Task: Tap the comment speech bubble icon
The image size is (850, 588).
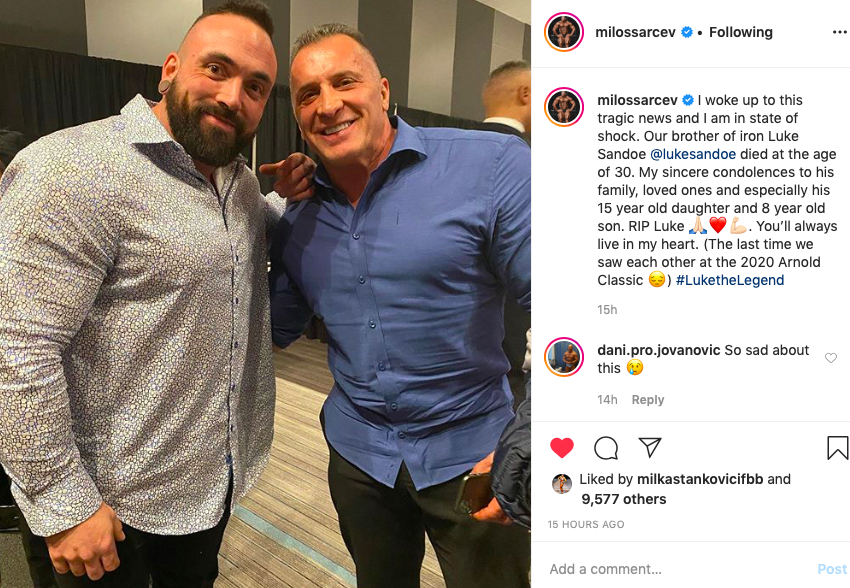Action: tap(606, 448)
